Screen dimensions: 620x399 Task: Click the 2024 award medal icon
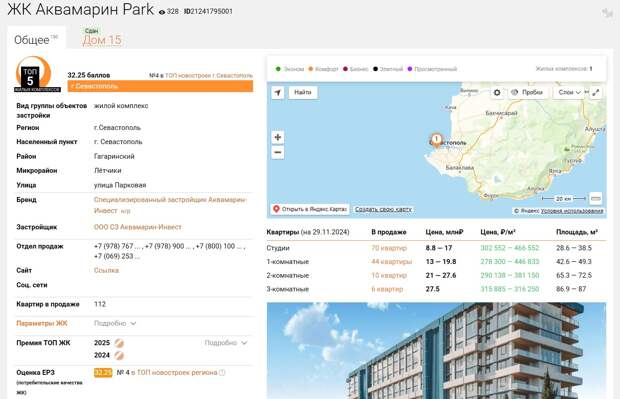(119, 356)
